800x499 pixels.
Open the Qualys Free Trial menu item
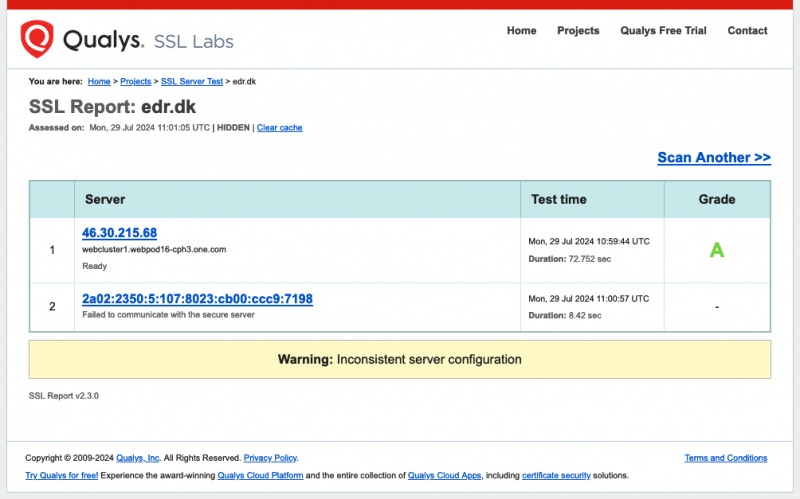663,31
